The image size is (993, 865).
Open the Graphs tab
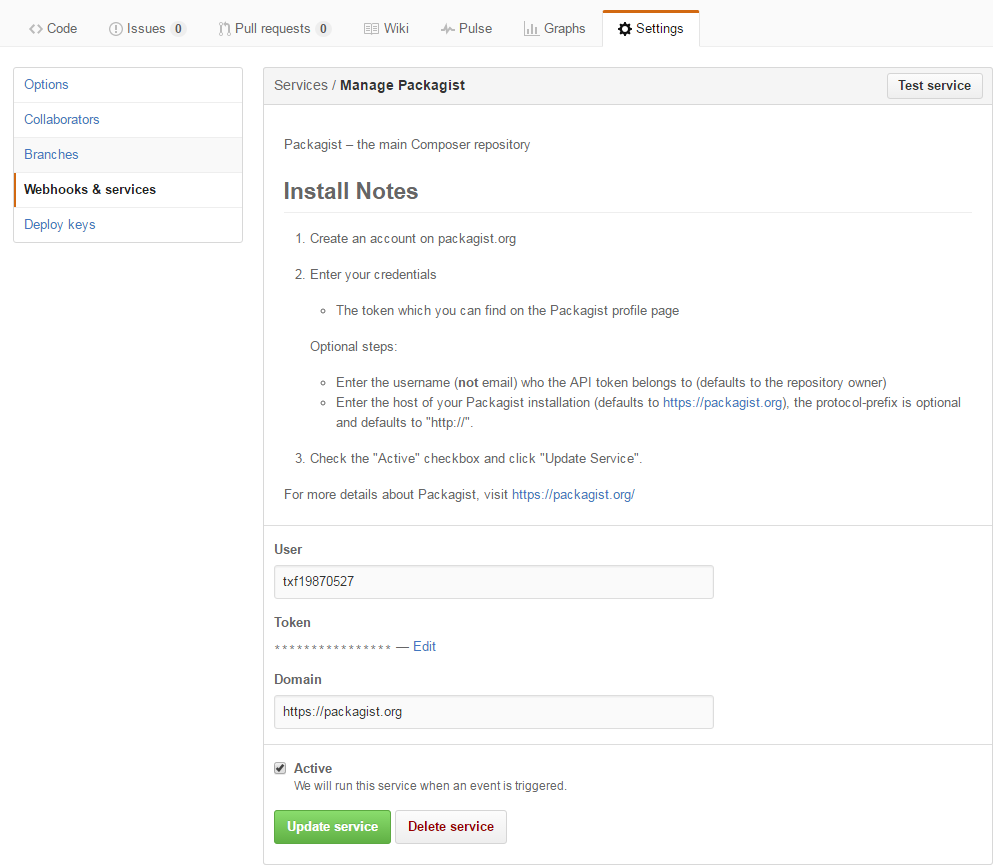(x=555, y=28)
